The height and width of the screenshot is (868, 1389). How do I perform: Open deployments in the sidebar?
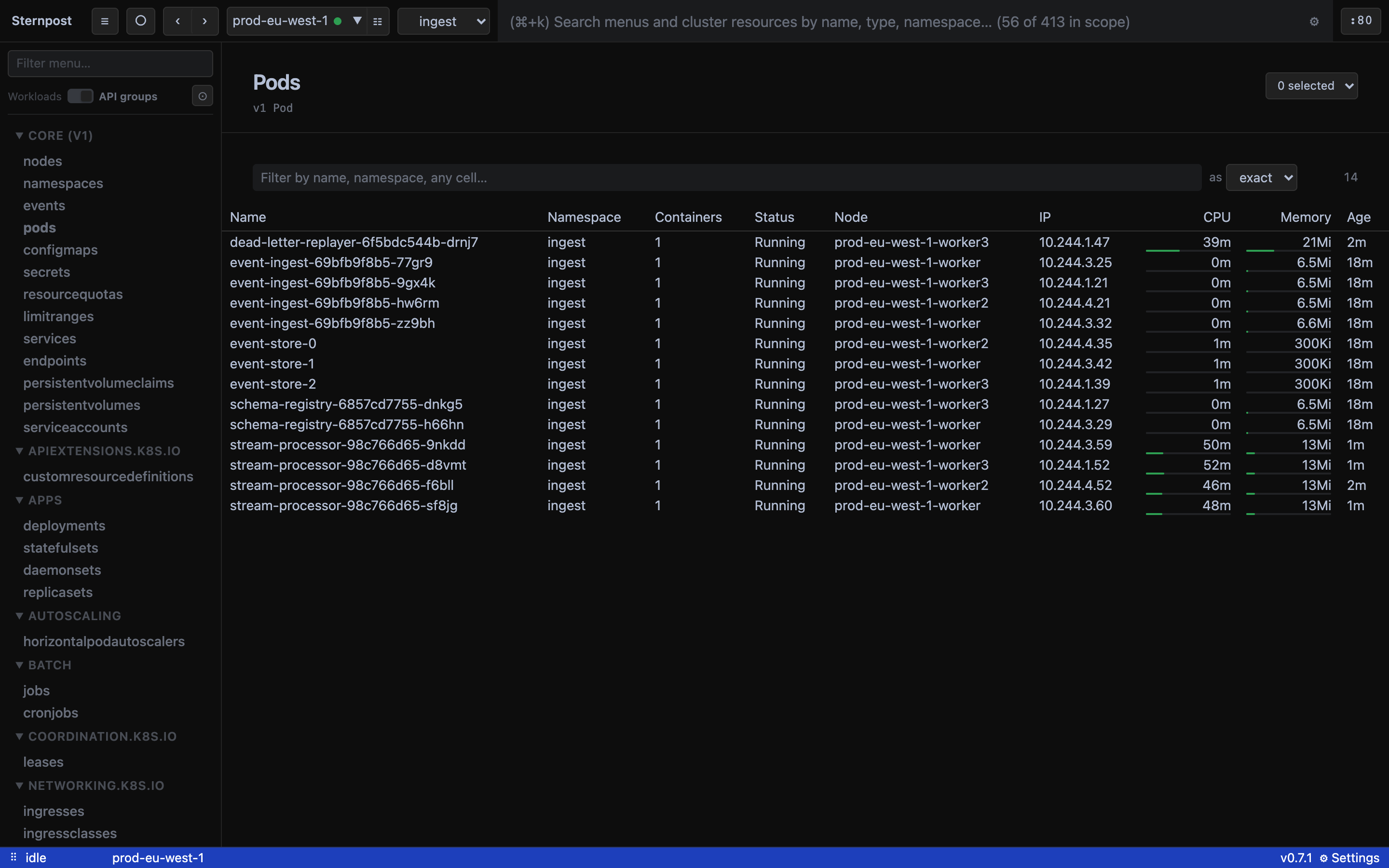pyautogui.click(x=64, y=525)
